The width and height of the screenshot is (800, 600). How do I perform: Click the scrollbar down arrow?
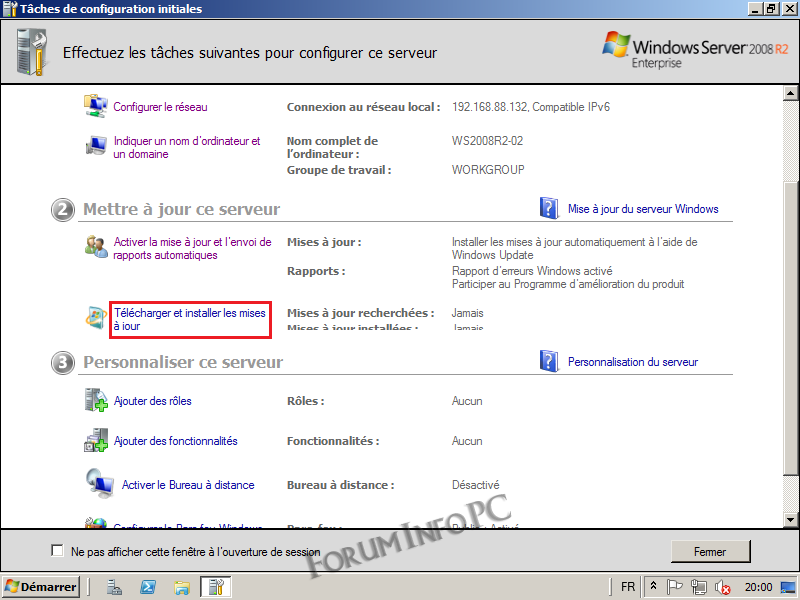coord(790,520)
